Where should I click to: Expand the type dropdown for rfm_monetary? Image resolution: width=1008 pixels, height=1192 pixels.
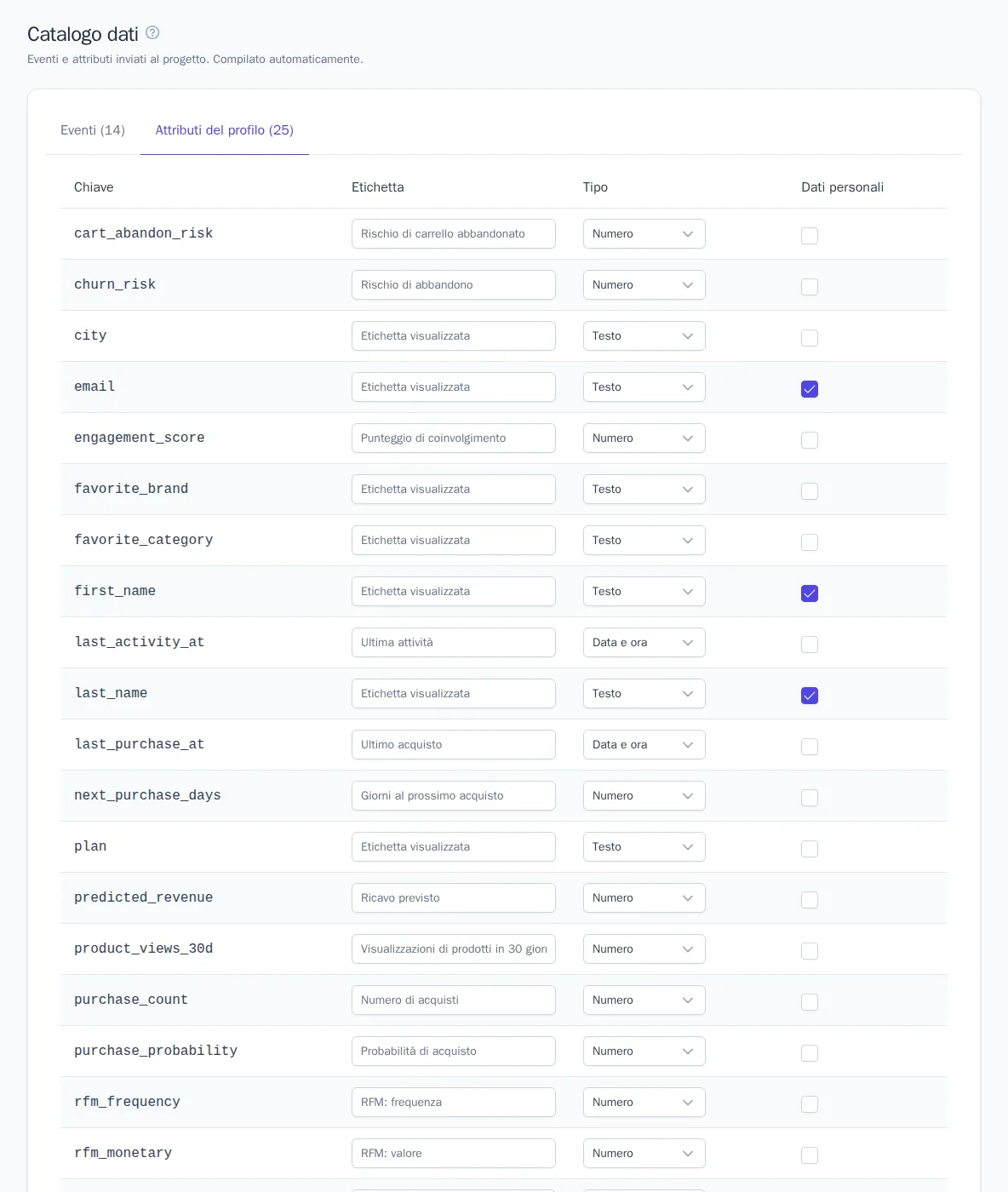point(644,1154)
